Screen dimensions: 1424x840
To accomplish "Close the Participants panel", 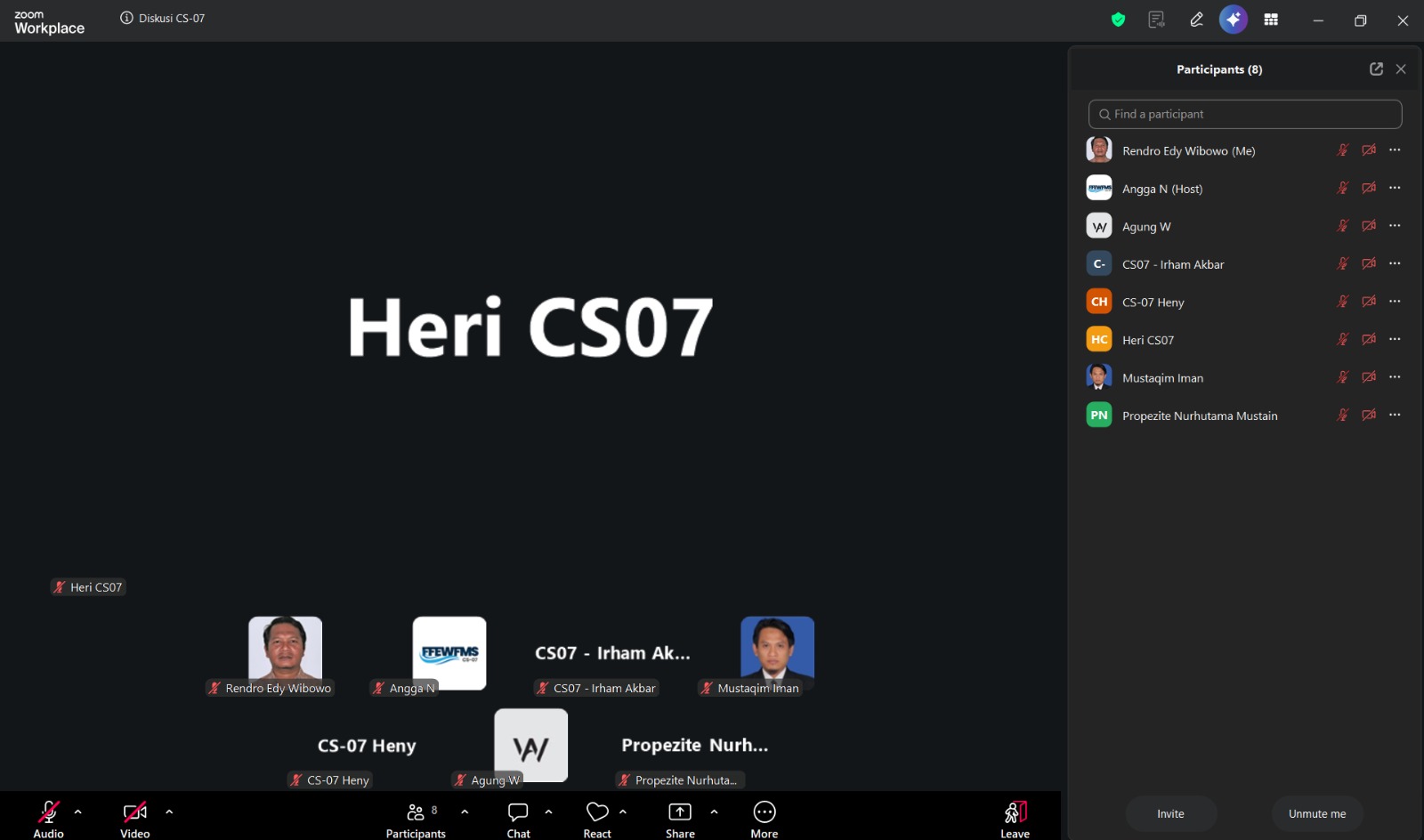I will click(x=1401, y=69).
